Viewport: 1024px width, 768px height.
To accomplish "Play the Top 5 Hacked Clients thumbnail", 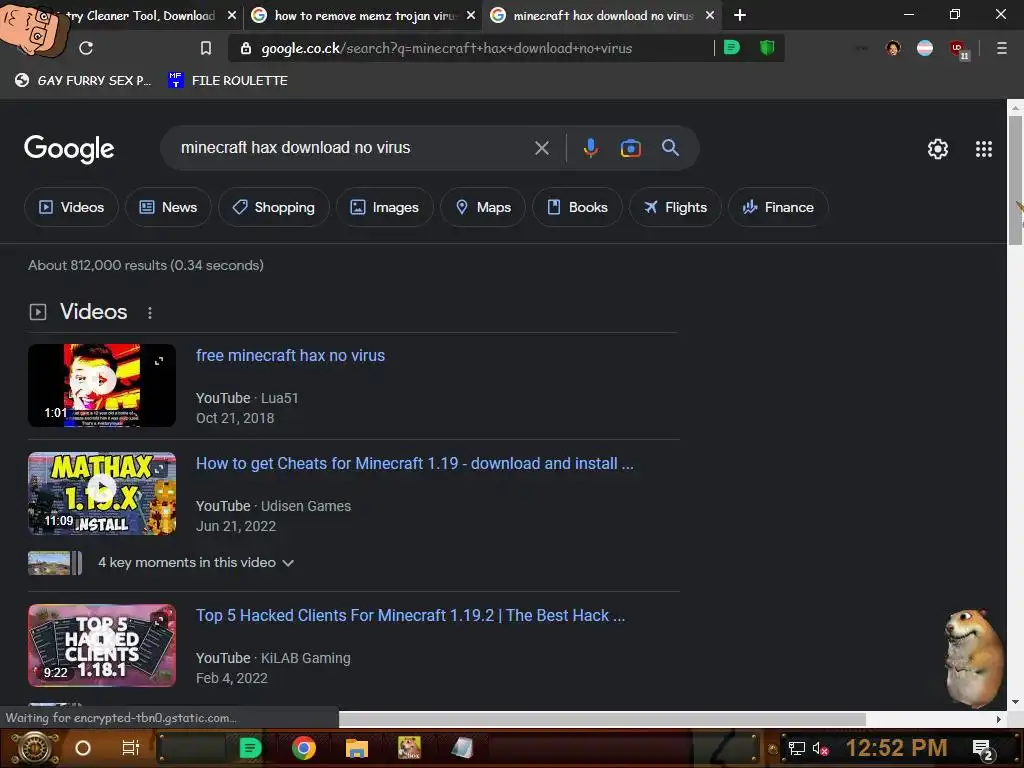I will [102, 645].
